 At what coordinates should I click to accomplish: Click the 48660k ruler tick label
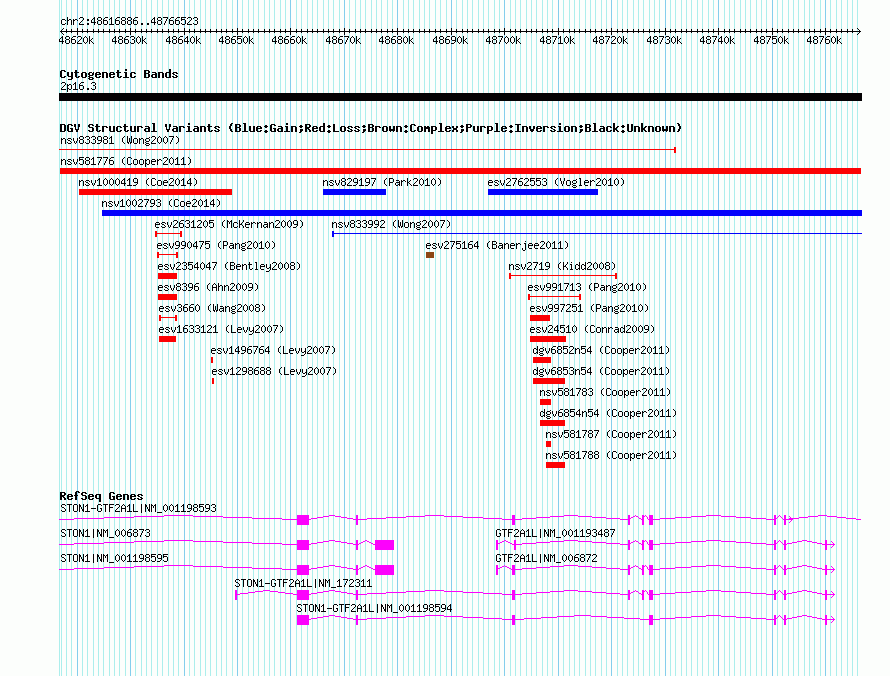[289, 40]
